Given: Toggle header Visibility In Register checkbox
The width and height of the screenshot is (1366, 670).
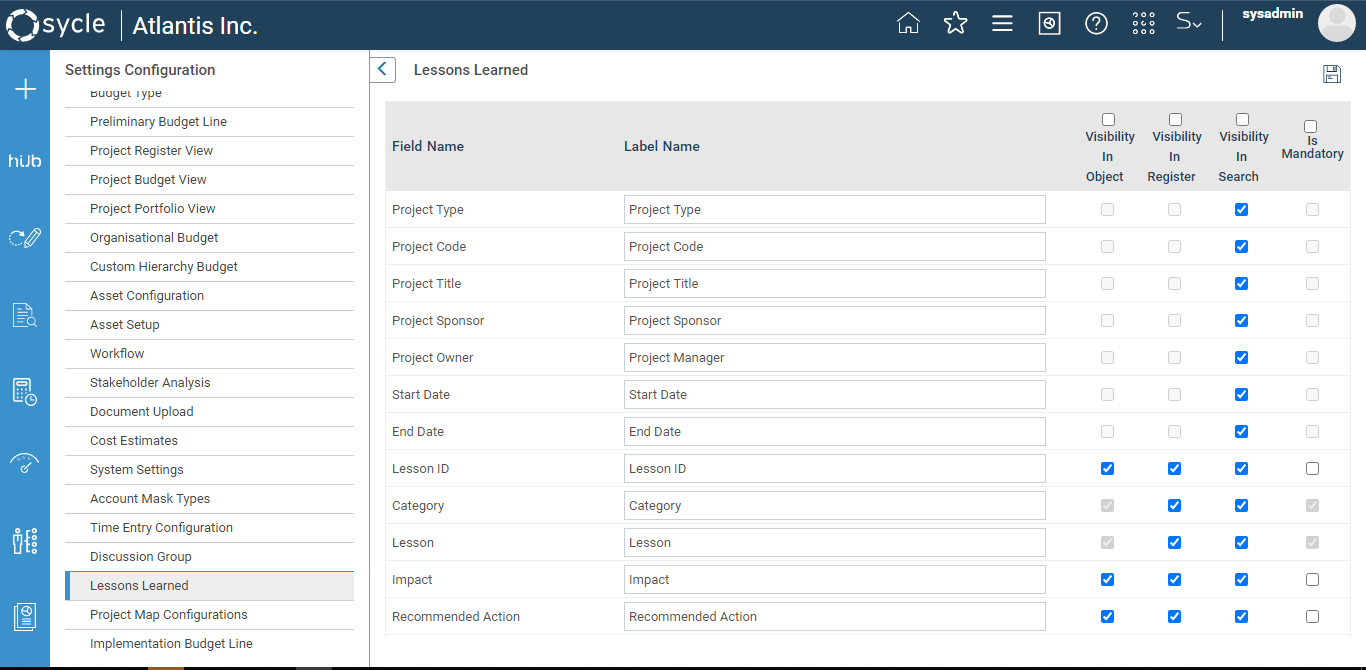Looking at the screenshot, I should coord(1175,119).
